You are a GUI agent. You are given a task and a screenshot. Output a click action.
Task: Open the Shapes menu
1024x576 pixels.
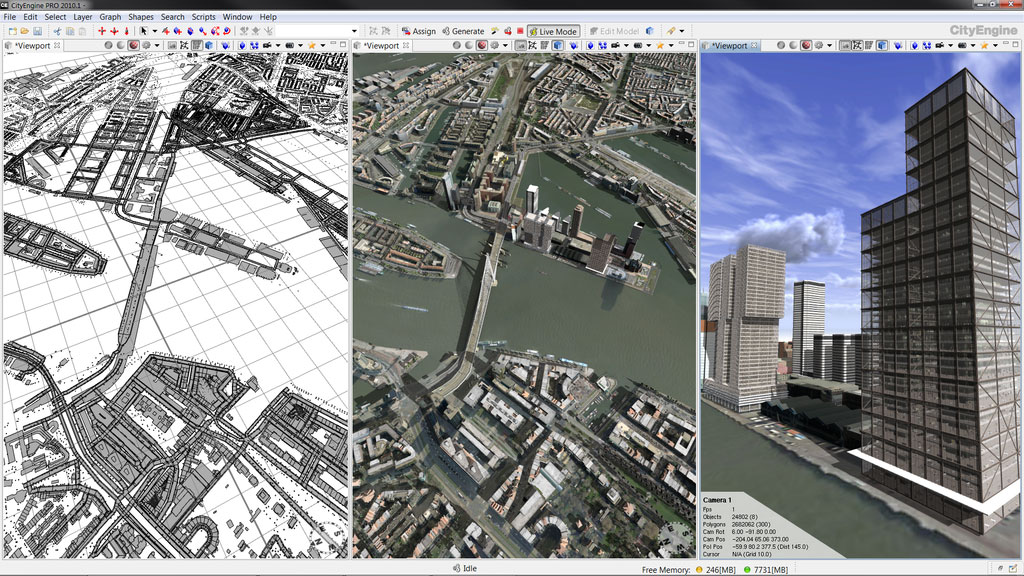(140, 17)
